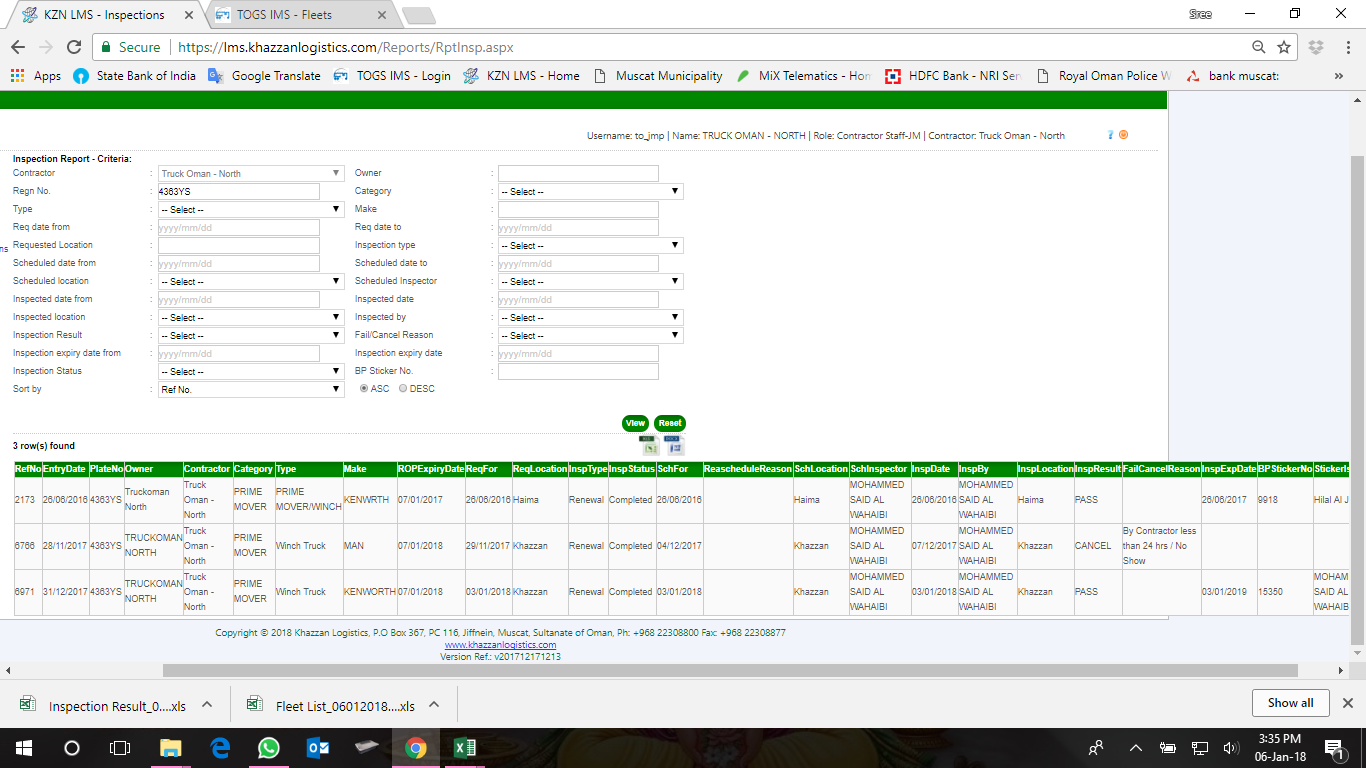Bookmark this page with star icon

[1284, 47]
